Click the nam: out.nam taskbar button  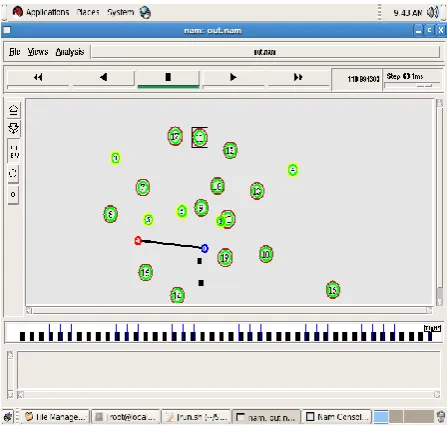coord(266,417)
